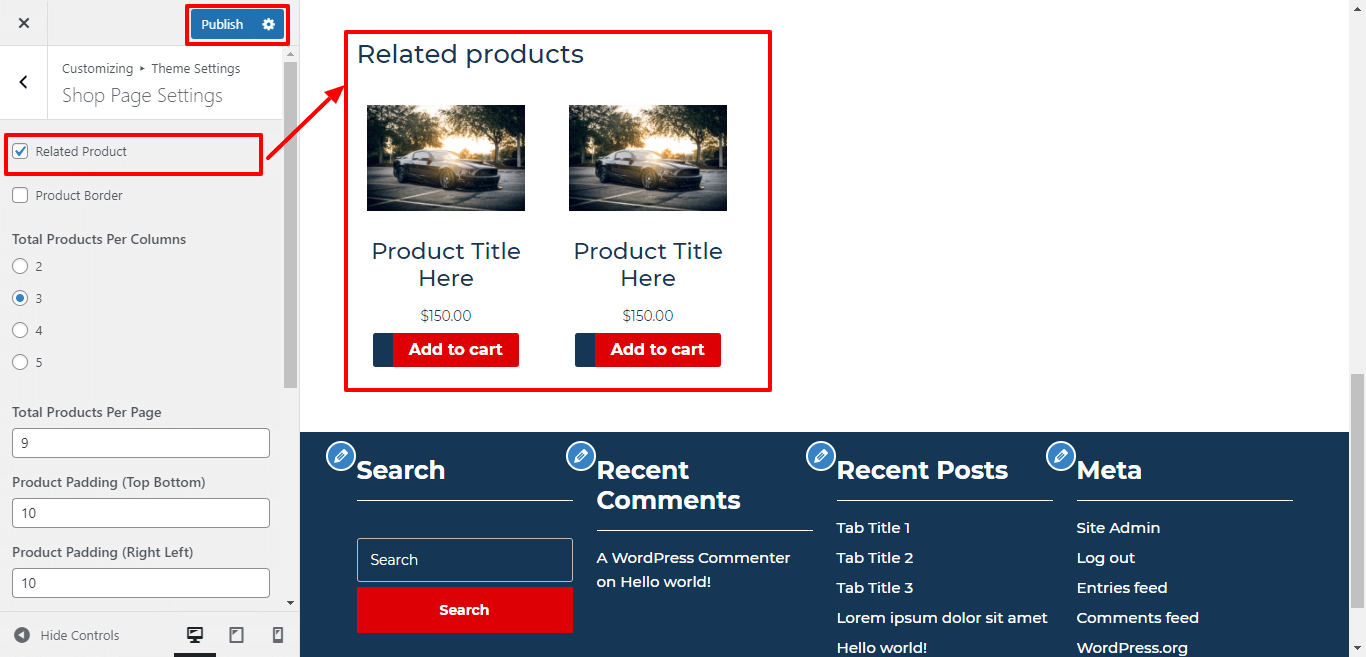
Task: Select the desktop preview icon
Action: pyautogui.click(x=195, y=634)
